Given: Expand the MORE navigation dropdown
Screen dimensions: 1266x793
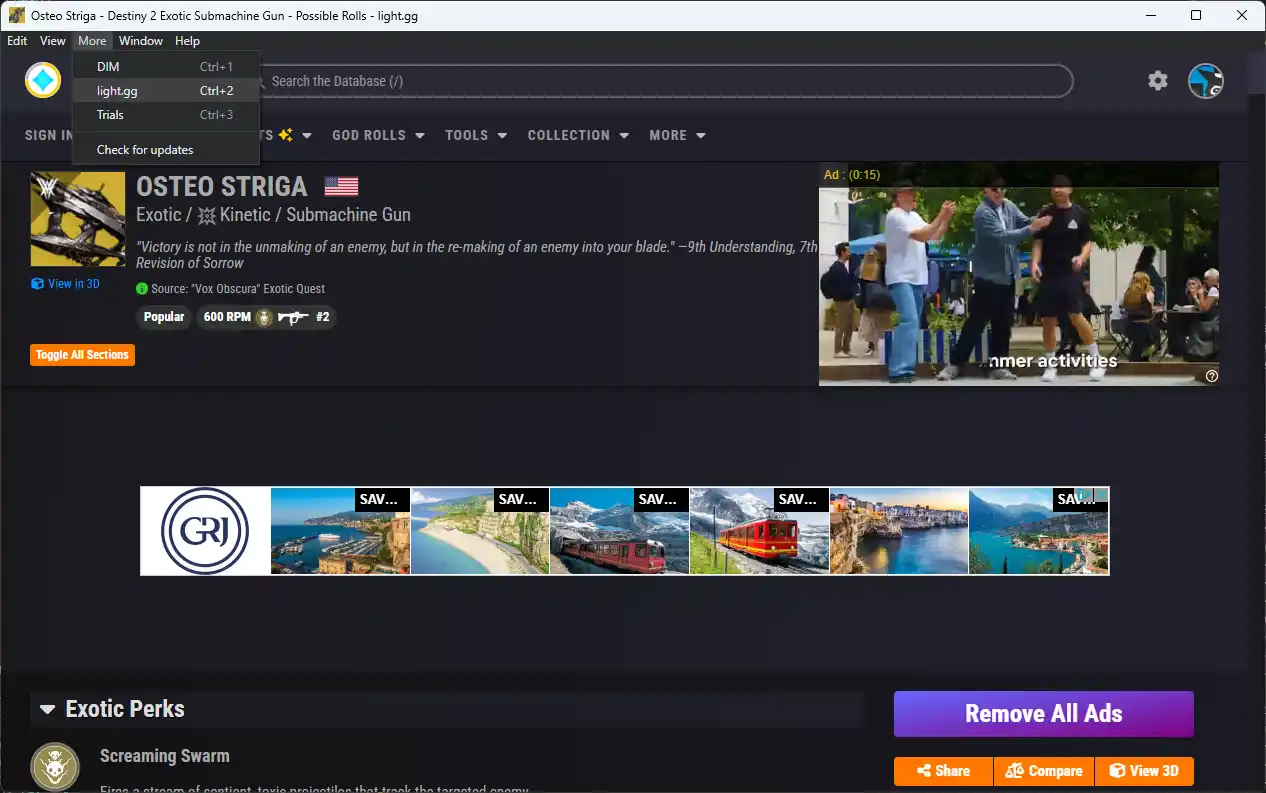Looking at the screenshot, I should (x=677, y=135).
